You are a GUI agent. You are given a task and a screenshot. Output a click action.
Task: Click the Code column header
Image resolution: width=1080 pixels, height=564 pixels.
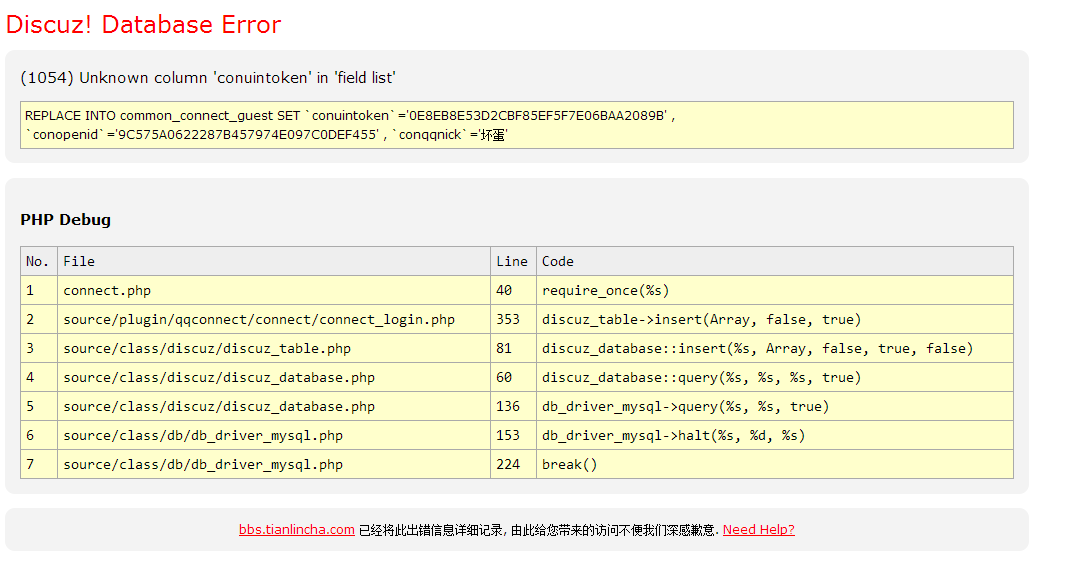click(775, 262)
